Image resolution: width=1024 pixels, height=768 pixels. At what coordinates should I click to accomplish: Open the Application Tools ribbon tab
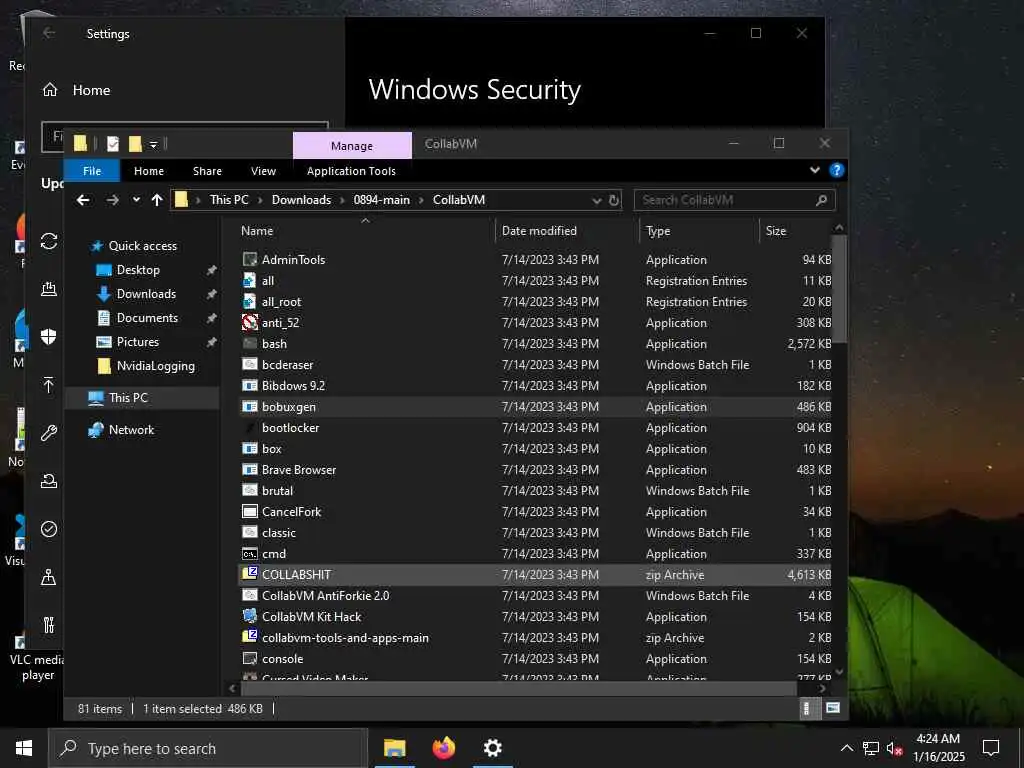click(351, 170)
